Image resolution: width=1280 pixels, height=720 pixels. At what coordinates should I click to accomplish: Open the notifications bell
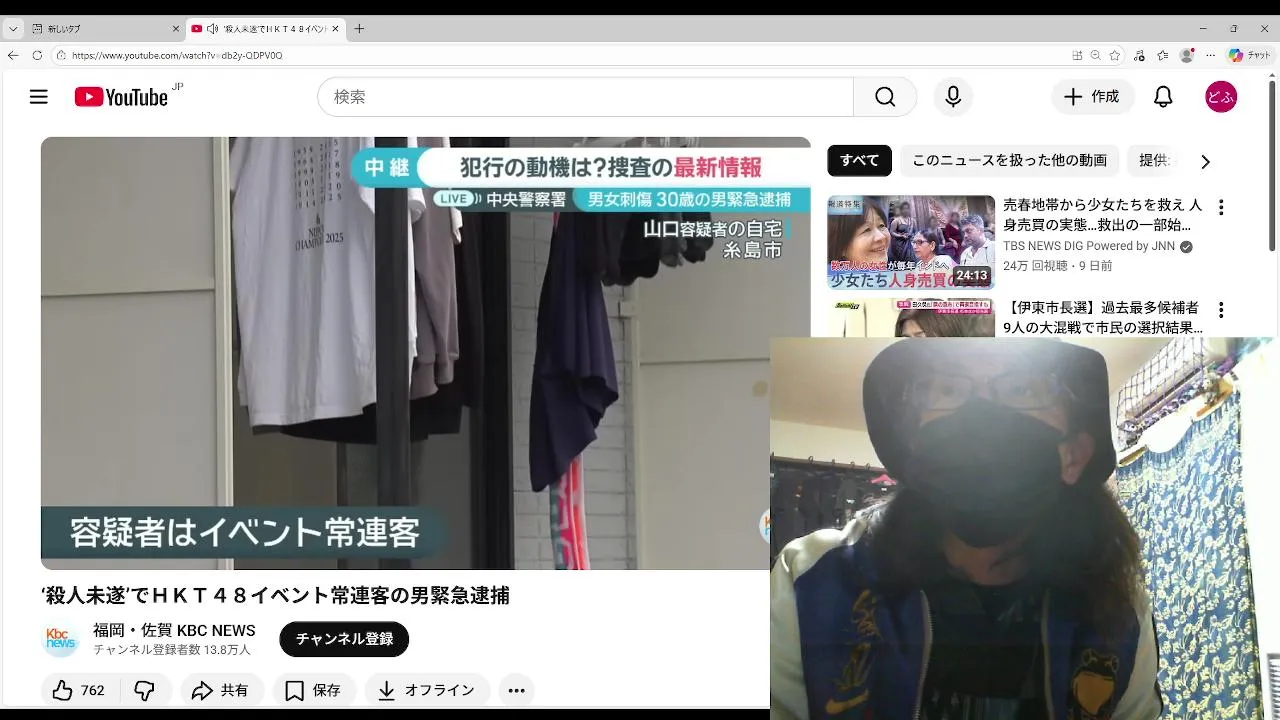[x=1163, y=97]
